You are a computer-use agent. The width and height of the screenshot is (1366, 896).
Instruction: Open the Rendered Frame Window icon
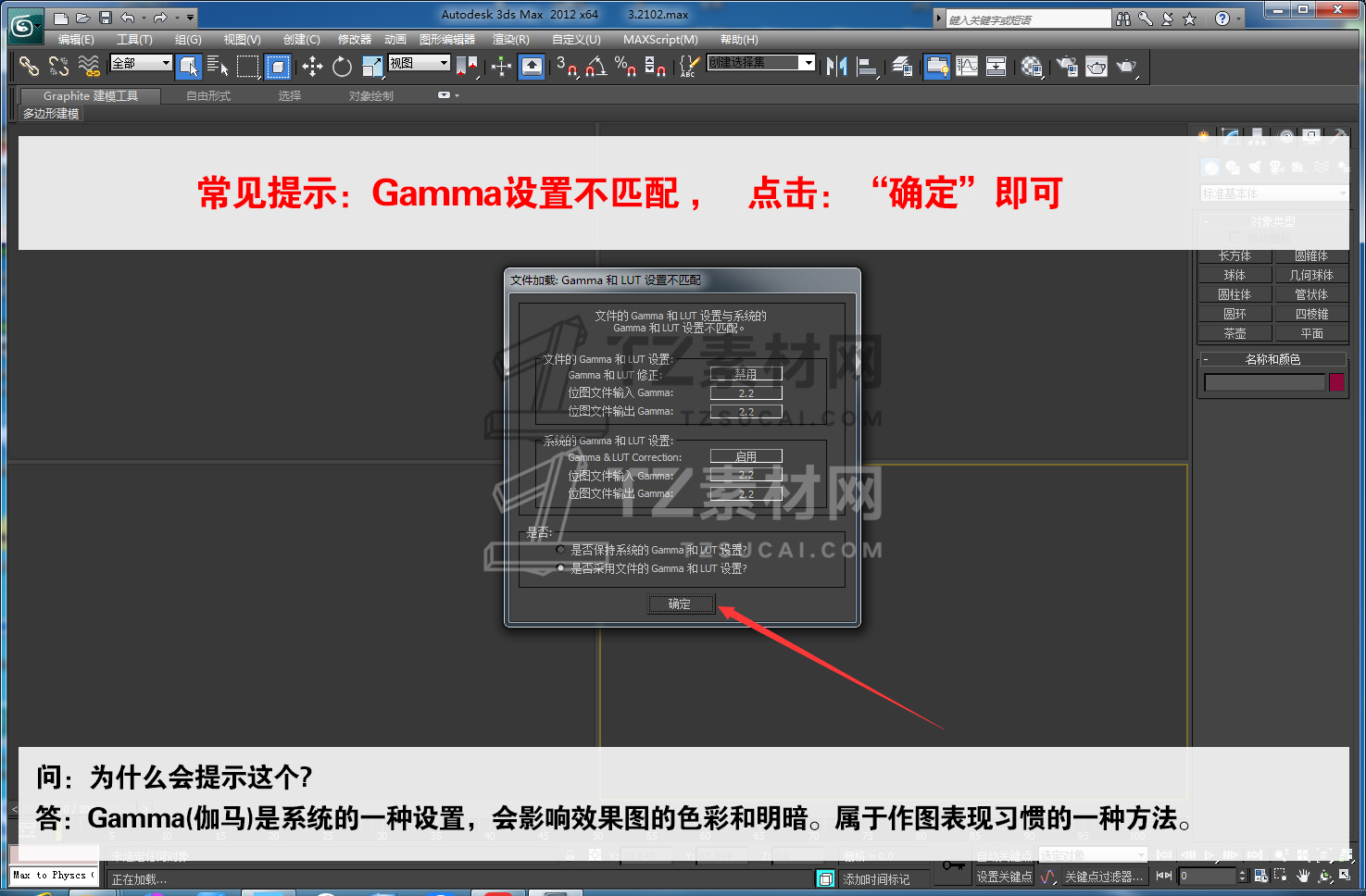[x=1097, y=66]
